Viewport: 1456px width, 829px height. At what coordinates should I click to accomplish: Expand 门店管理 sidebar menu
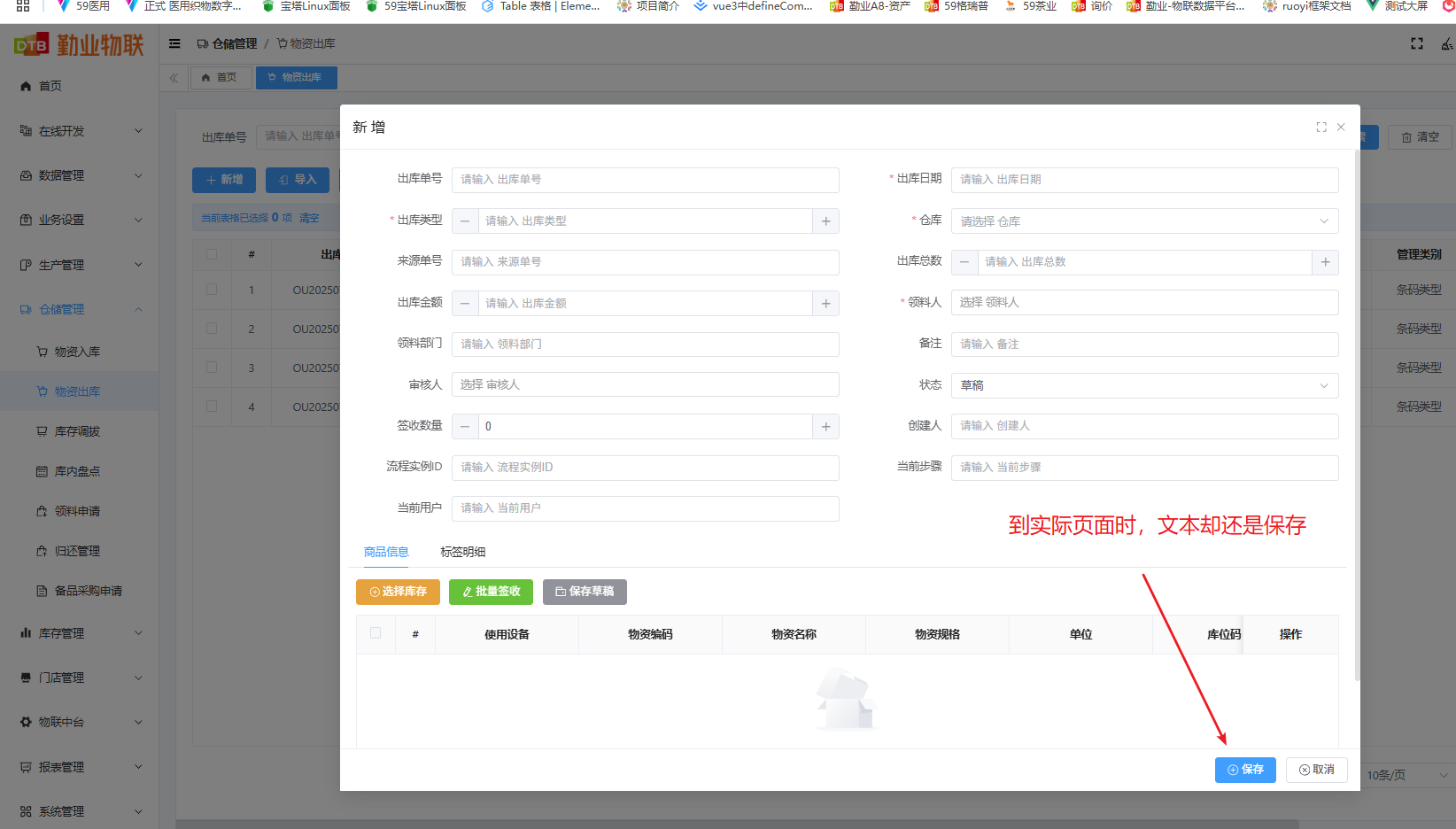point(79,678)
